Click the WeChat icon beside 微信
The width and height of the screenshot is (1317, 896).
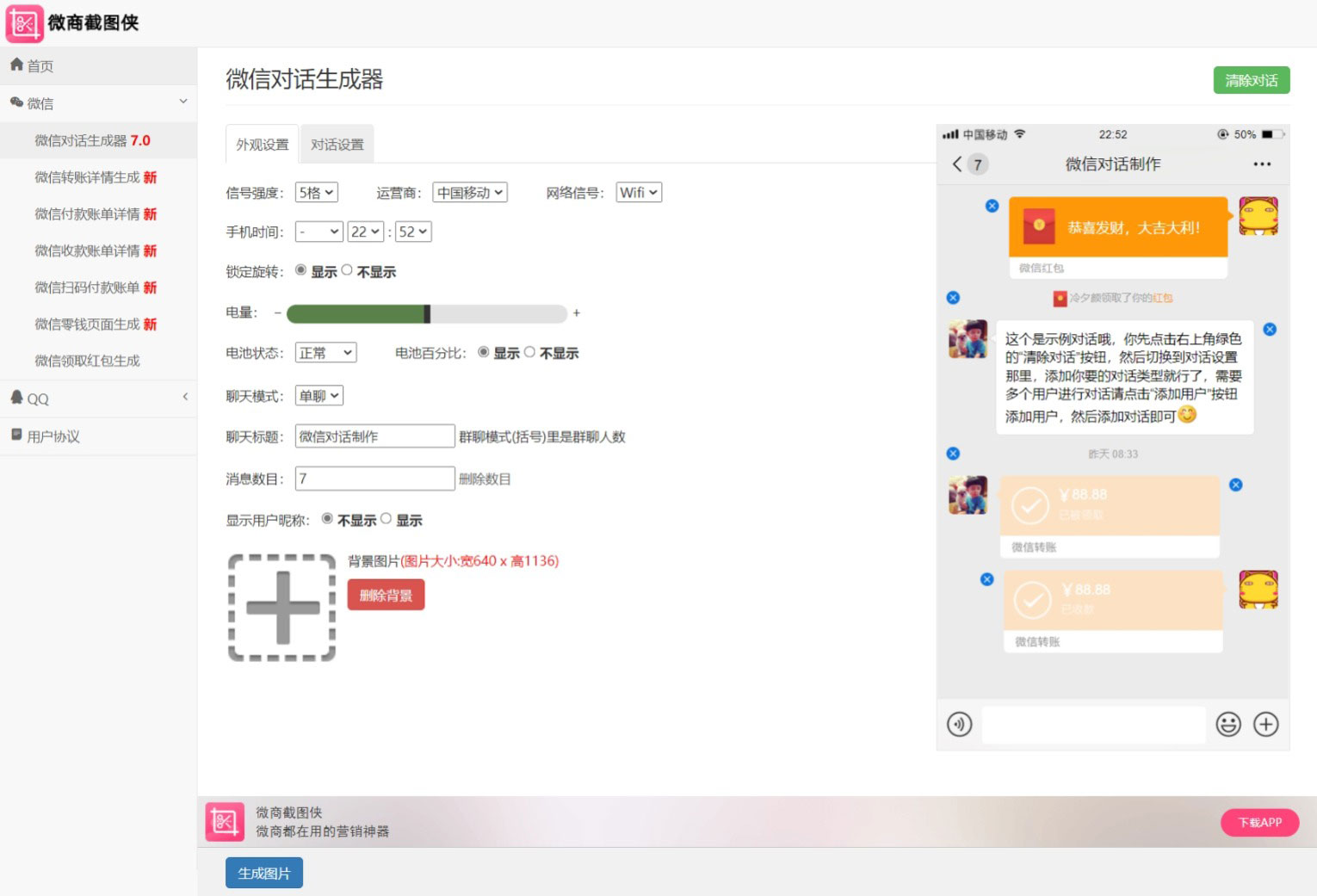(x=16, y=102)
